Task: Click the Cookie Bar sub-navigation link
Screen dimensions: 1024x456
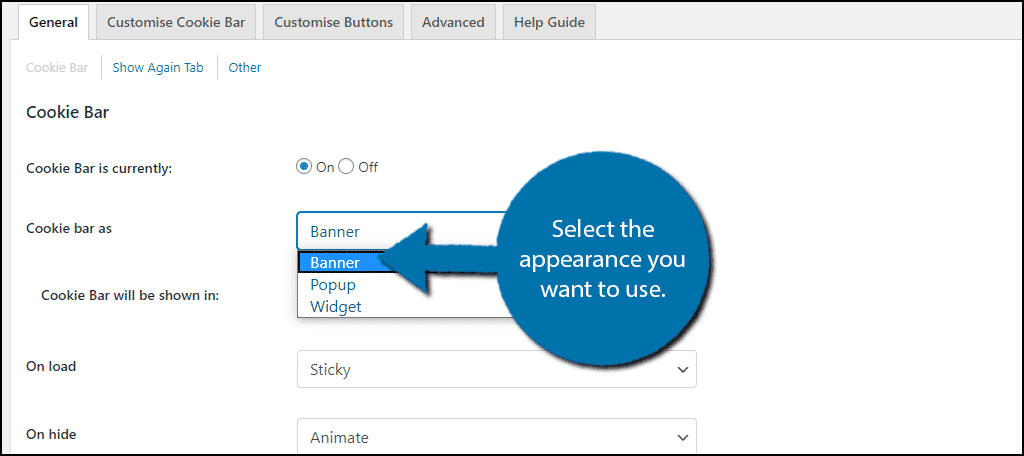Action: click(x=57, y=67)
